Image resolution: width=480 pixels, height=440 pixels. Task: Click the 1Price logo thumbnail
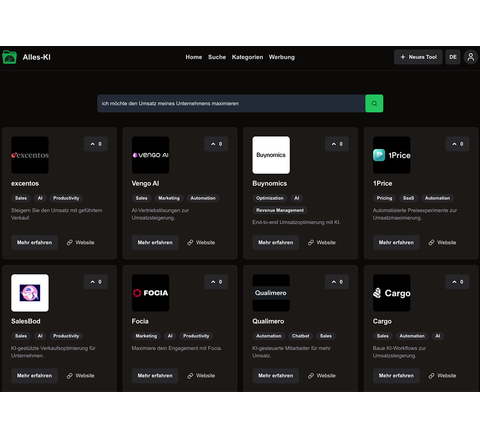(x=391, y=155)
